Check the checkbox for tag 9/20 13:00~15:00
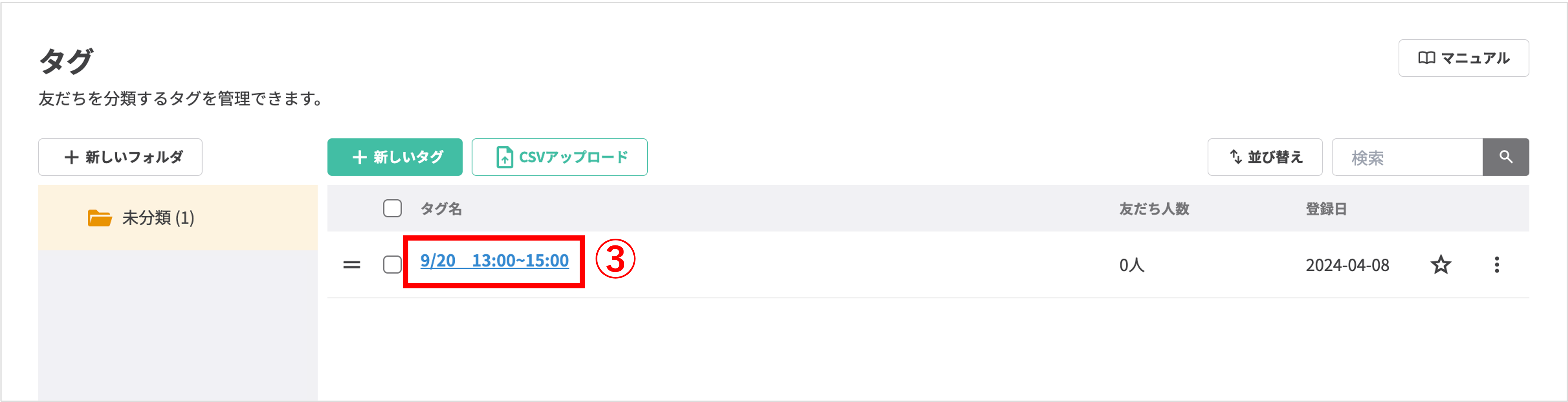Image resolution: width=1568 pixels, height=402 pixels. point(392,264)
